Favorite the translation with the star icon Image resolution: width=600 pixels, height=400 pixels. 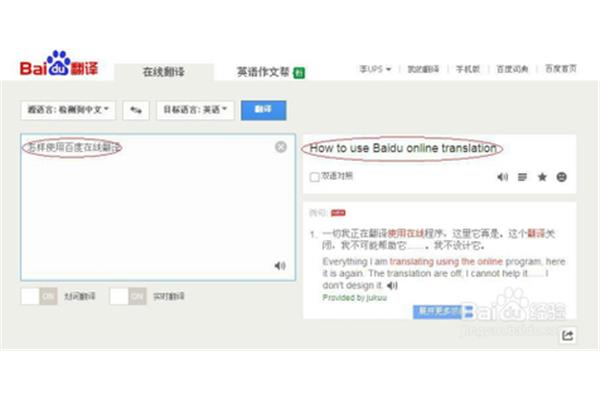pos(542,177)
